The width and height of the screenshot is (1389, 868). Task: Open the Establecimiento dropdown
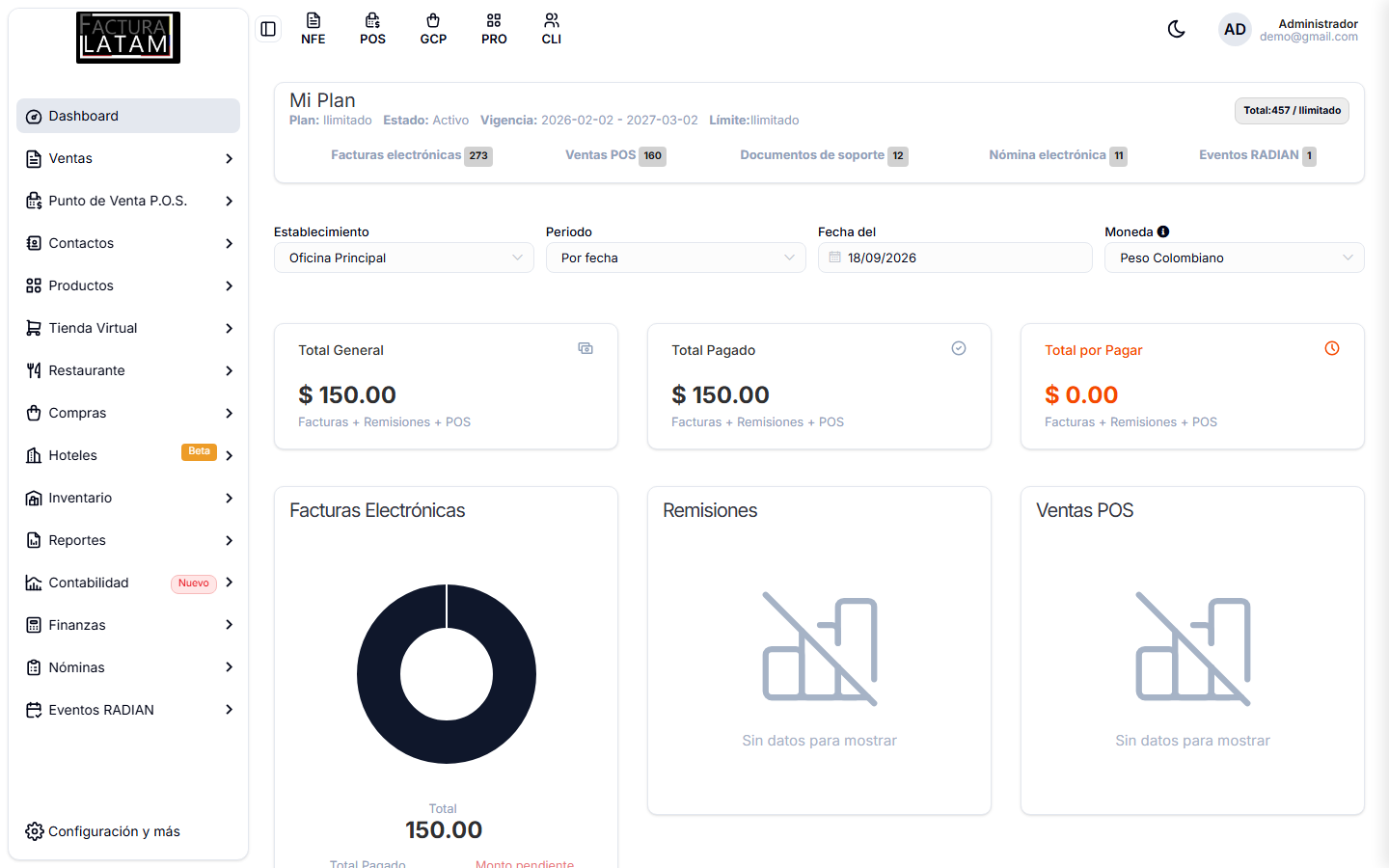pos(404,258)
